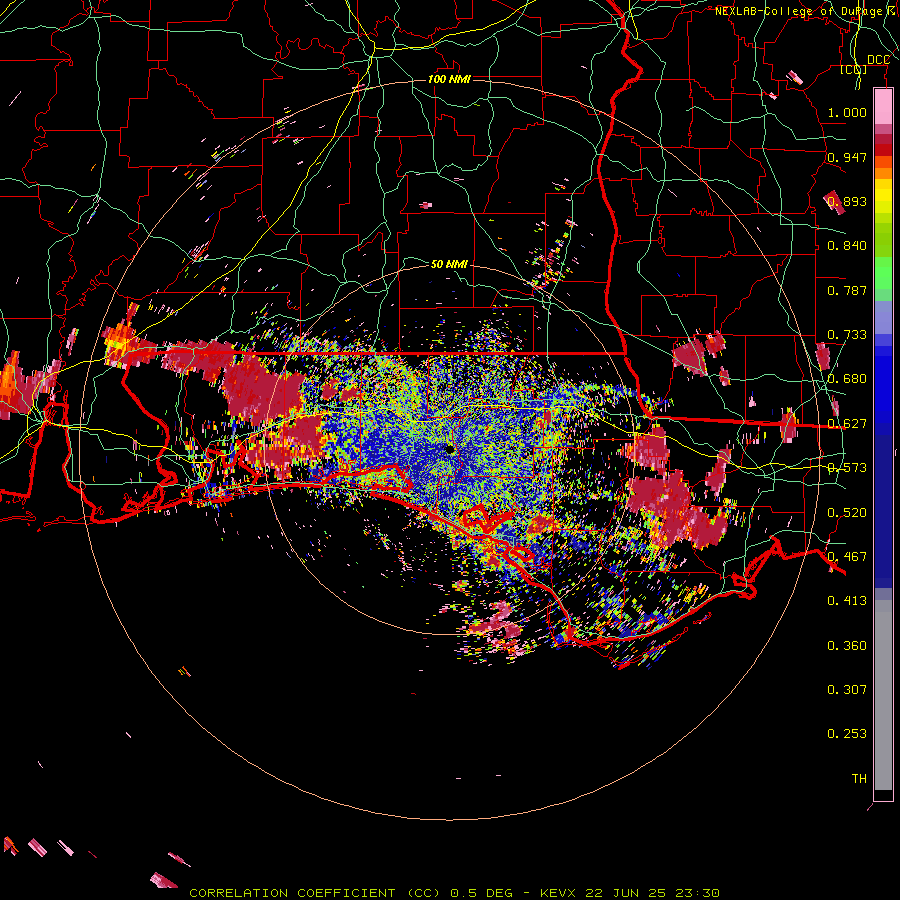900x900 pixels.
Task: Click the 0.947 scale value
Action: click(847, 157)
